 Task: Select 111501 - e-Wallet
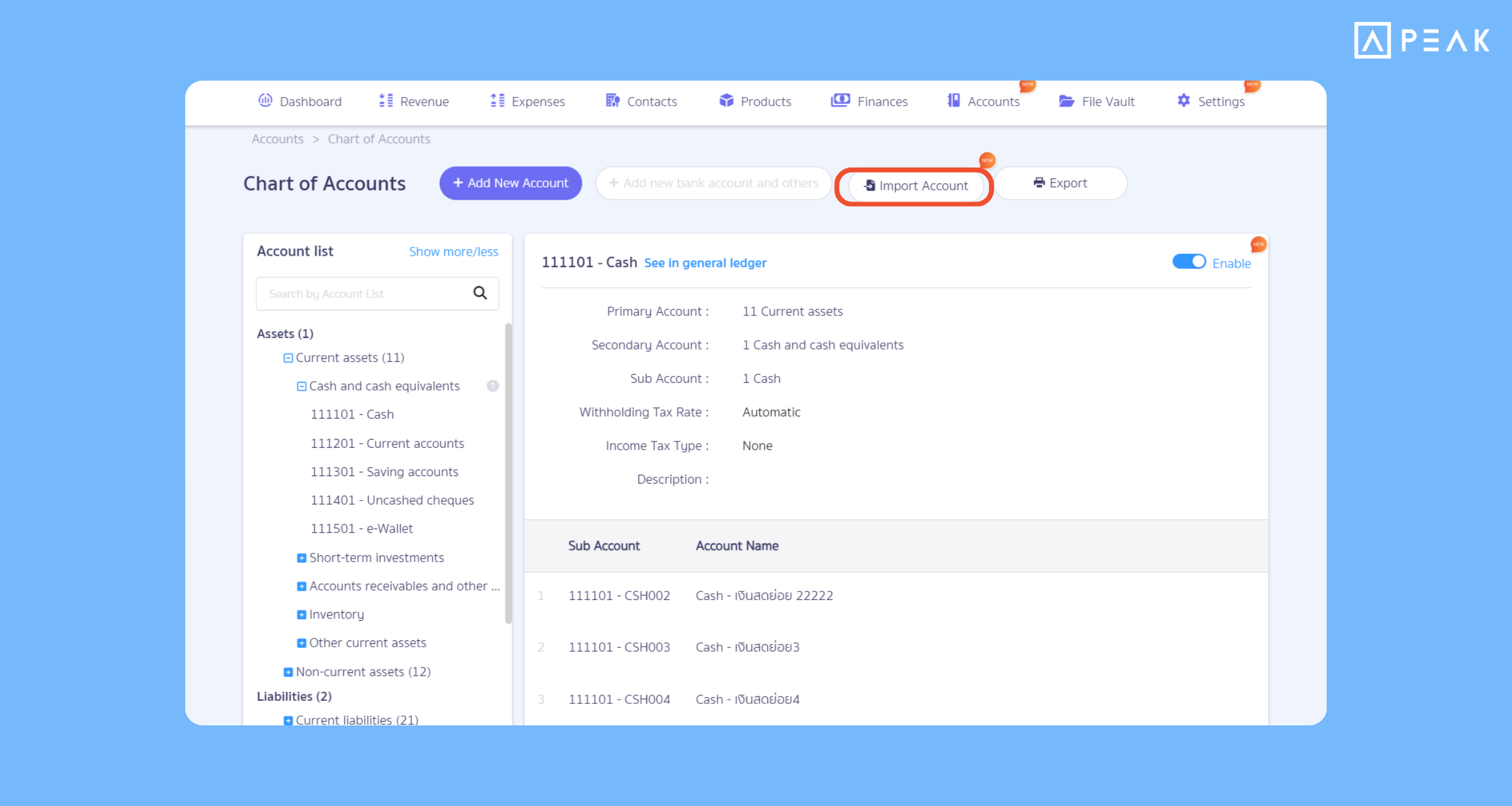pyautogui.click(x=362, y=528)
